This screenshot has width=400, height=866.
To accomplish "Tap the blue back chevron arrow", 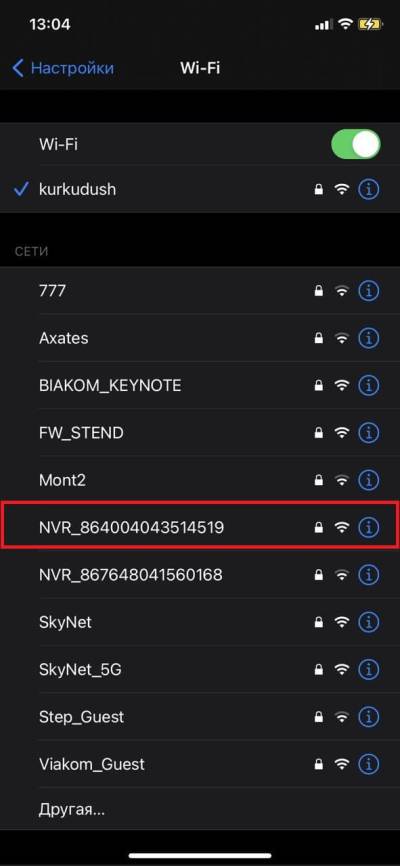I will [x=18, y=68].
